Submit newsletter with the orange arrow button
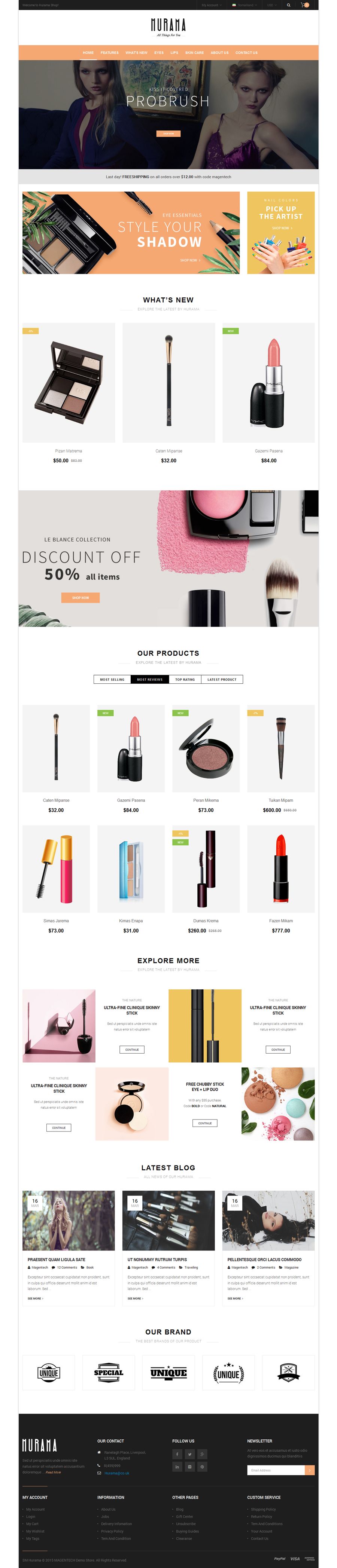The width and height of the screenshot is (337, 1568). [310, 1470]
